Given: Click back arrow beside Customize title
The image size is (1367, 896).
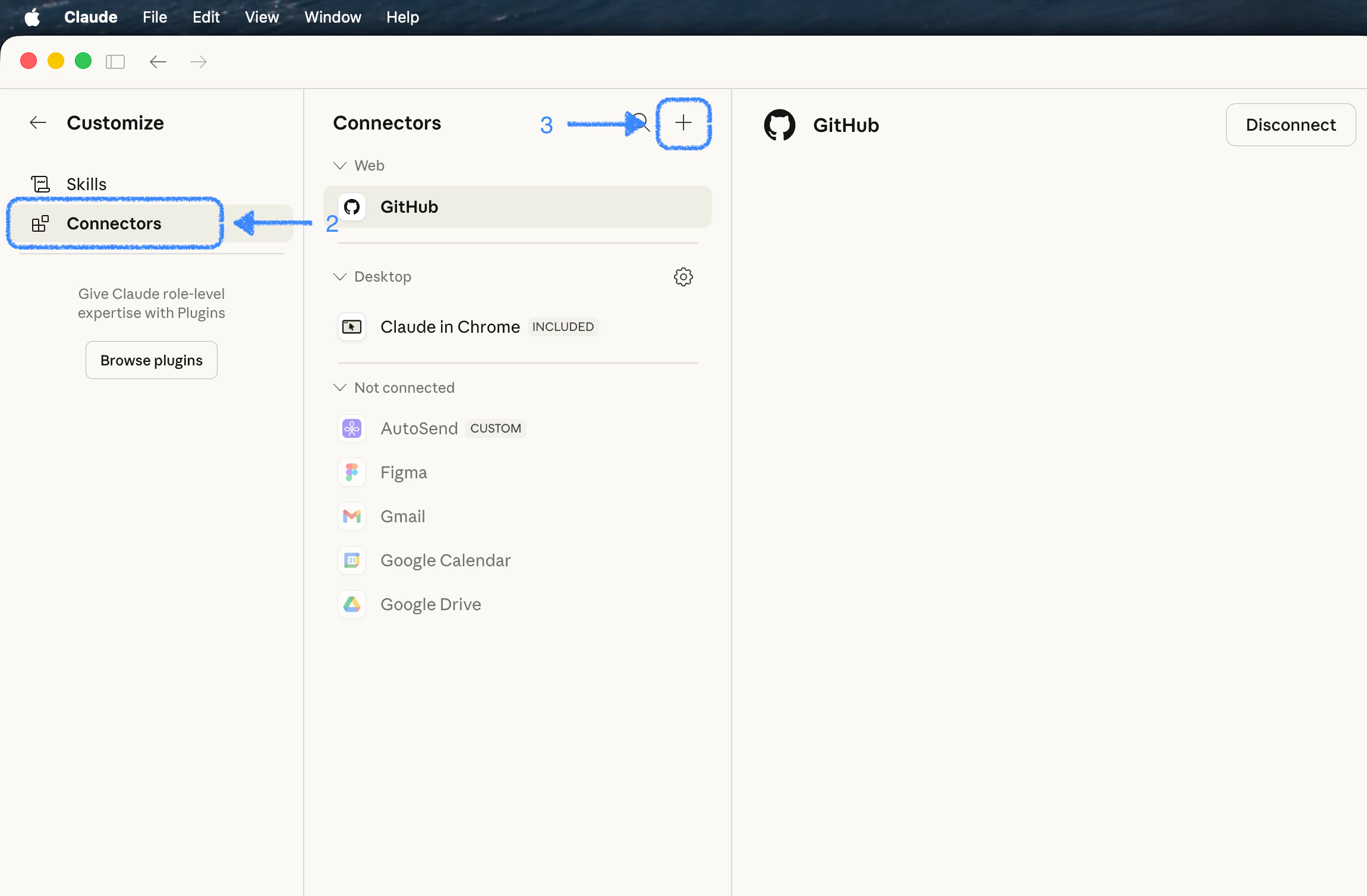Looking at the screenshot, I should pos(38,123).
